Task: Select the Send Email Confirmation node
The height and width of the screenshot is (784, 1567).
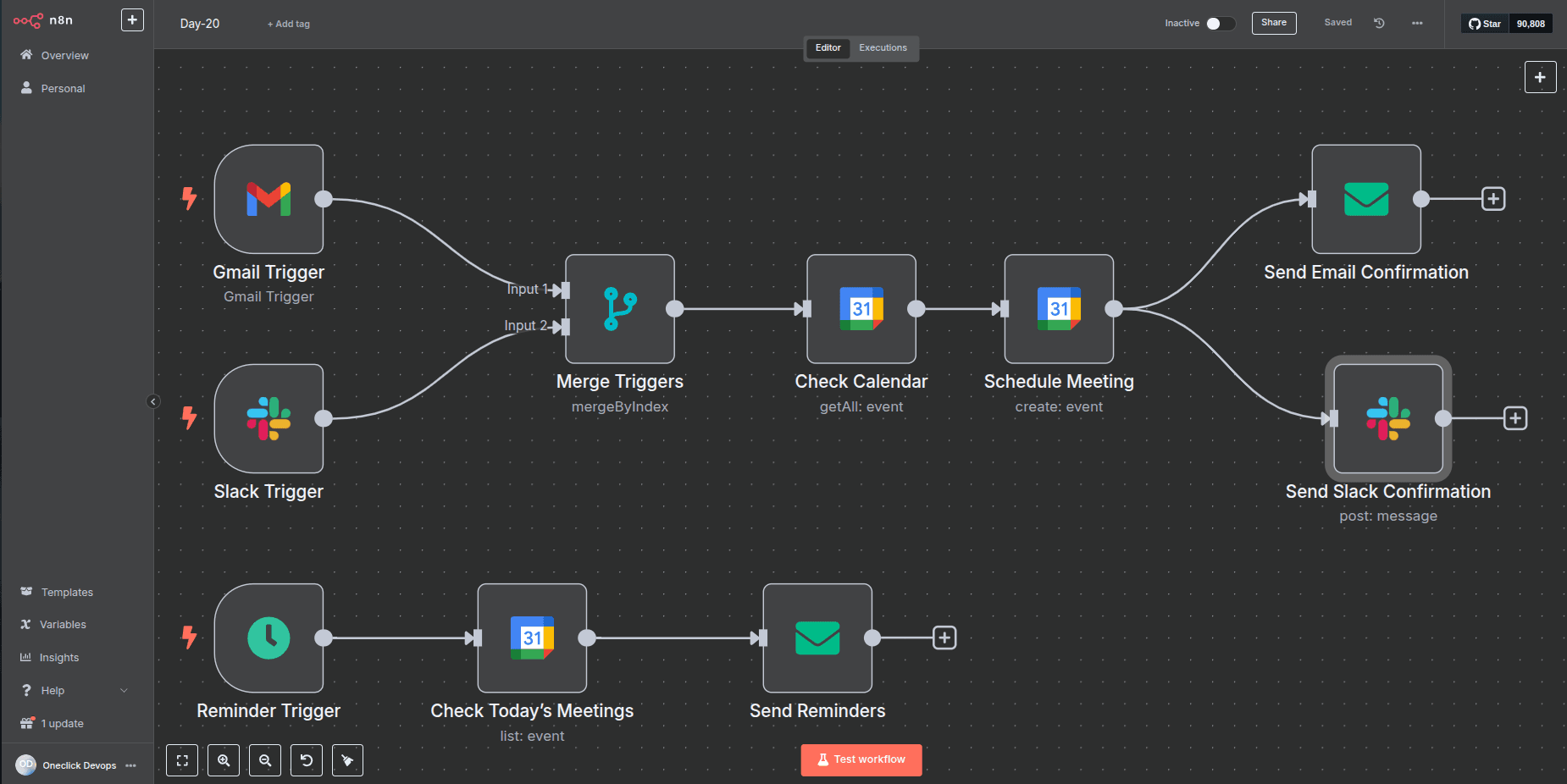Action: [x=1366, y=199]
